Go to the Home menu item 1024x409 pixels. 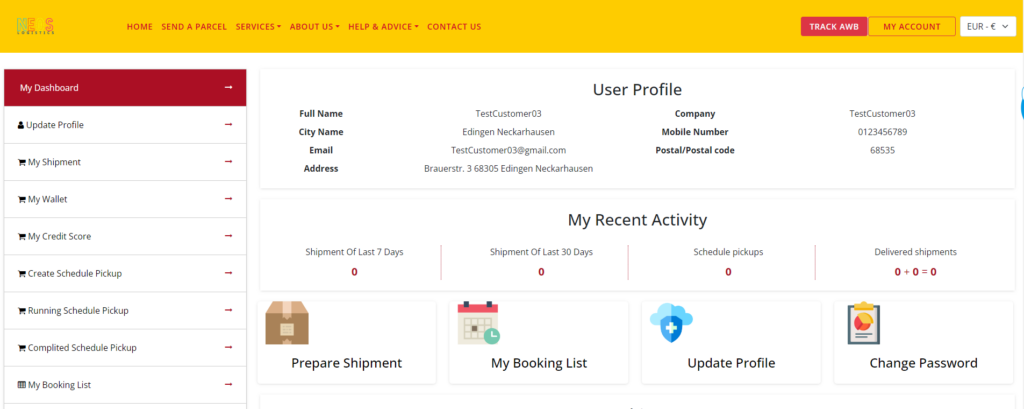(140, 27)
